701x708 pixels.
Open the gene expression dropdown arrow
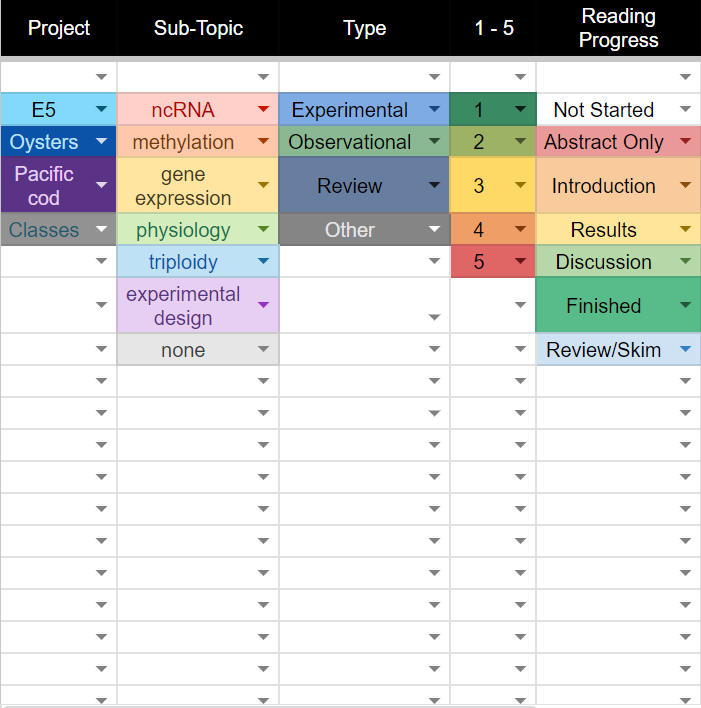263,185
